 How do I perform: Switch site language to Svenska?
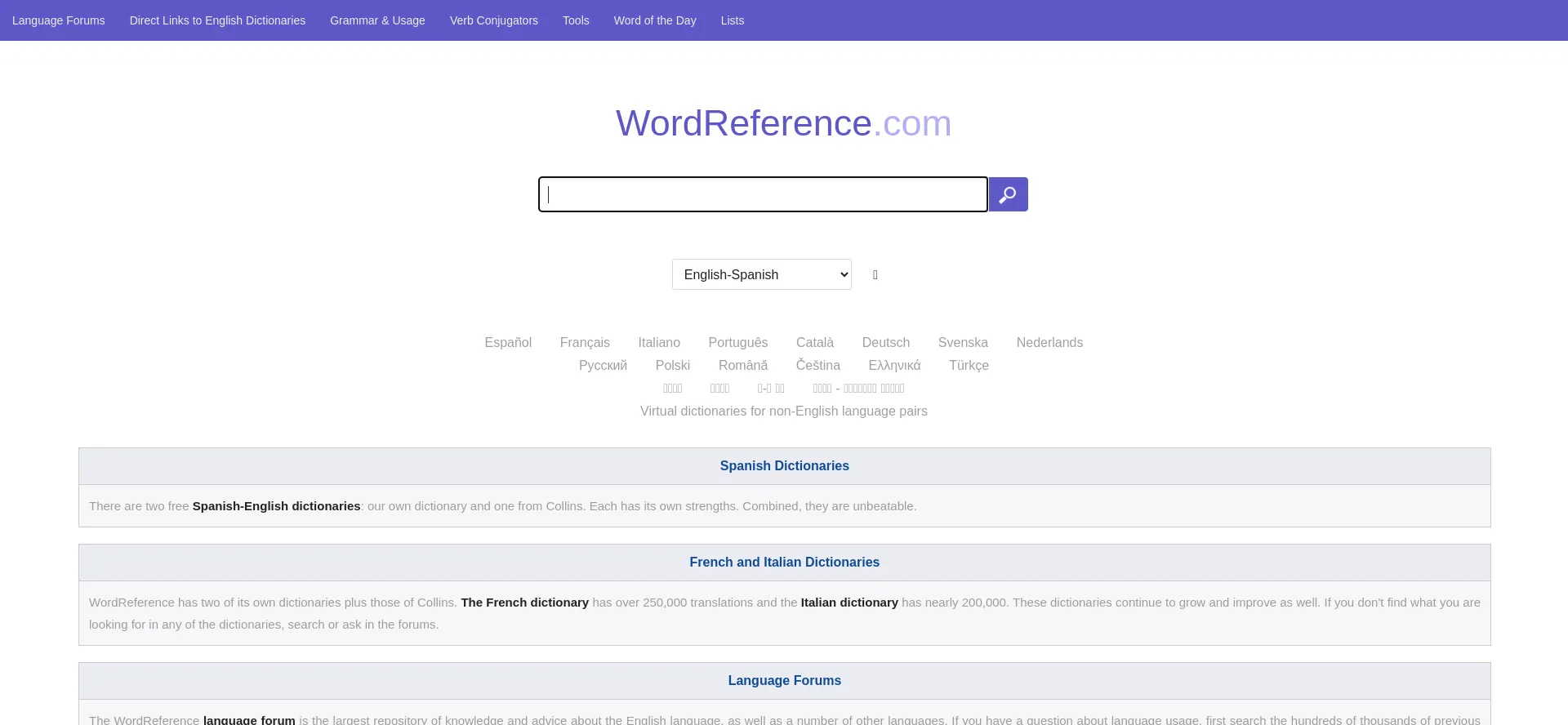[963, 342]
